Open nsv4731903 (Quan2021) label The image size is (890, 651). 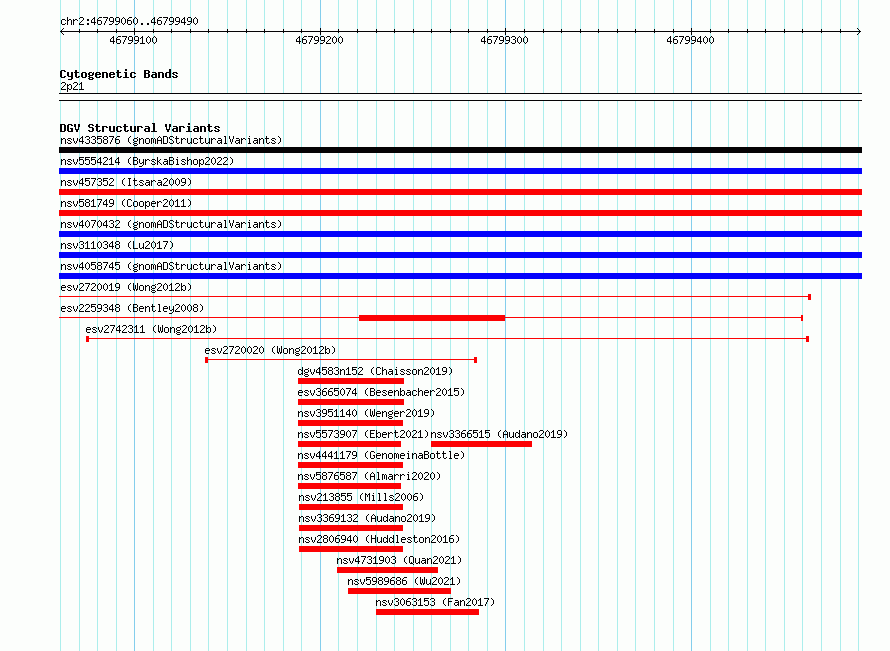tap(399, 560)
